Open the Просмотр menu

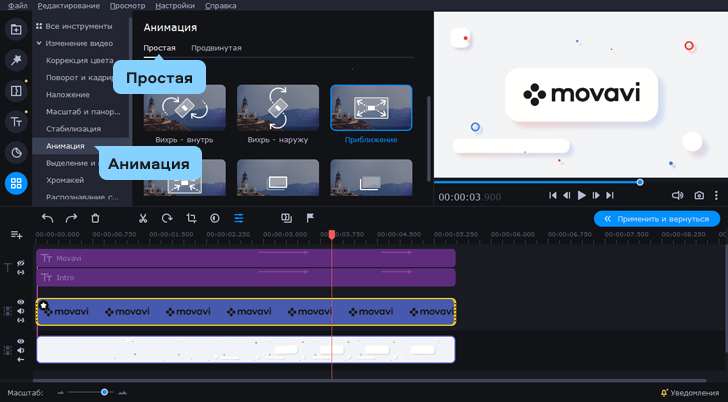[128, 6]
